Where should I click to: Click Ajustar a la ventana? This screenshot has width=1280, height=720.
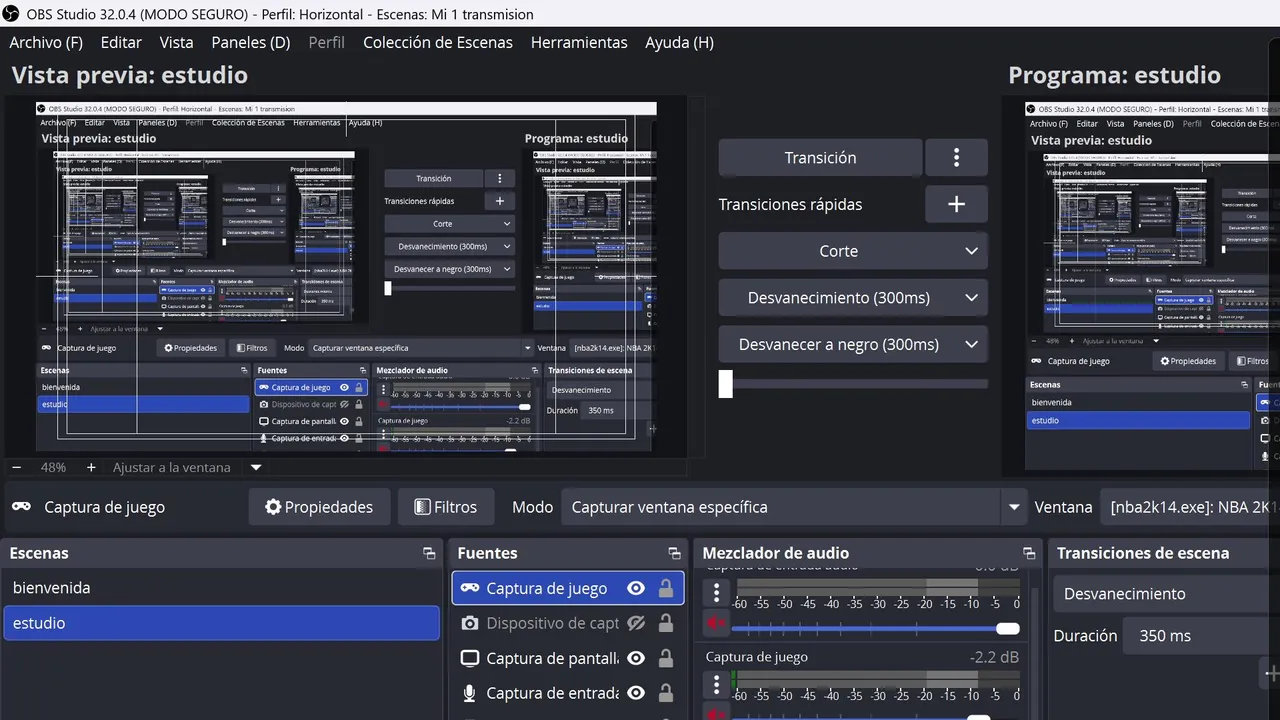(x=171, y=467)
